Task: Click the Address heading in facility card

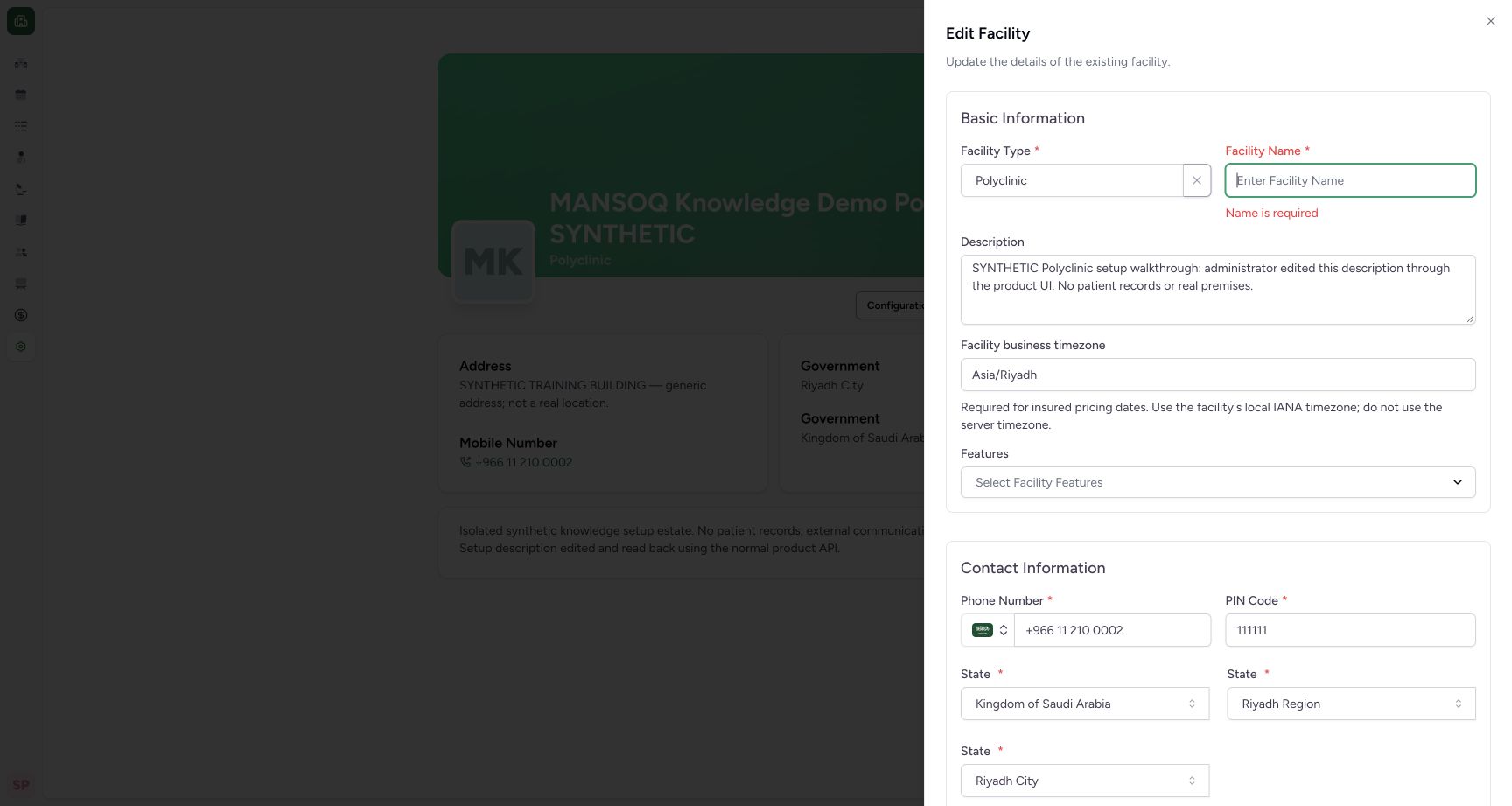Action: point(486,366)
